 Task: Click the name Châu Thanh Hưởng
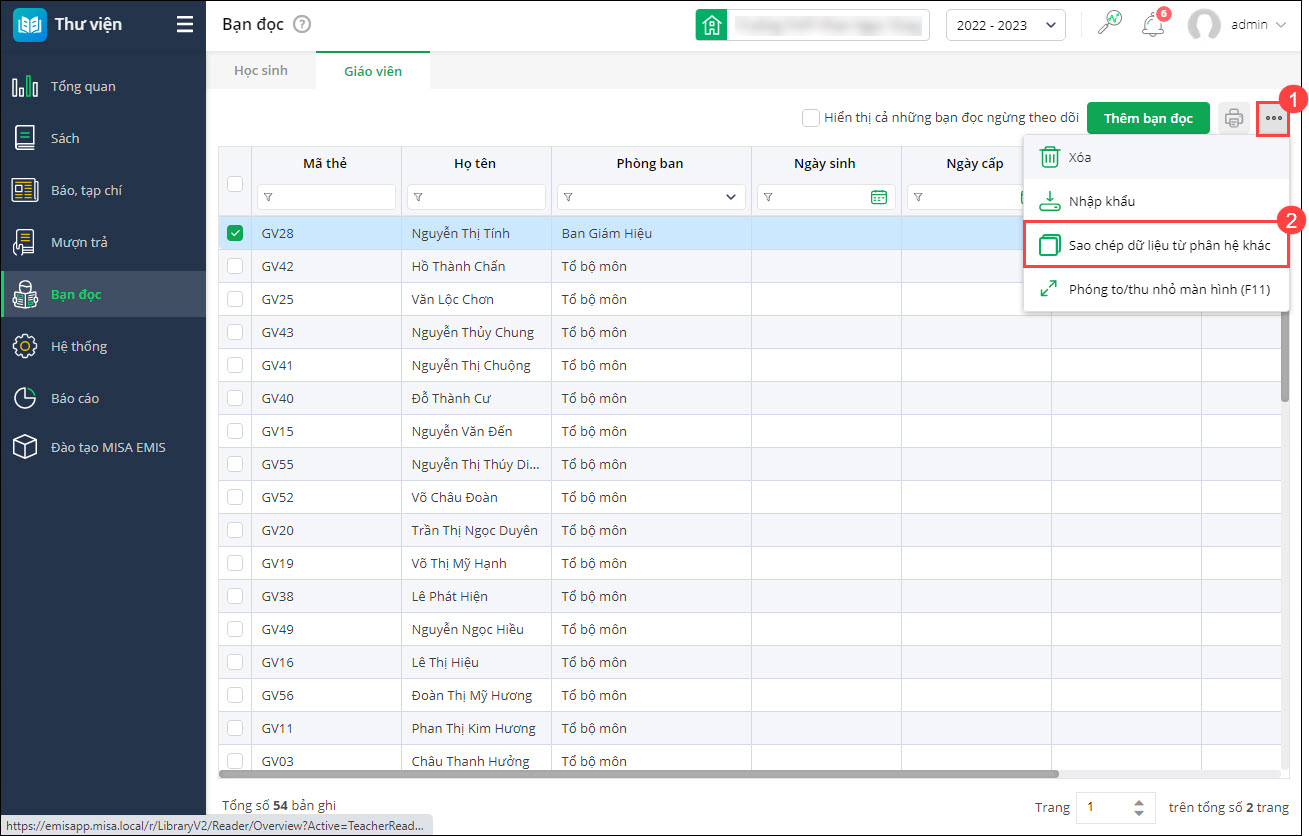[470, 761]
